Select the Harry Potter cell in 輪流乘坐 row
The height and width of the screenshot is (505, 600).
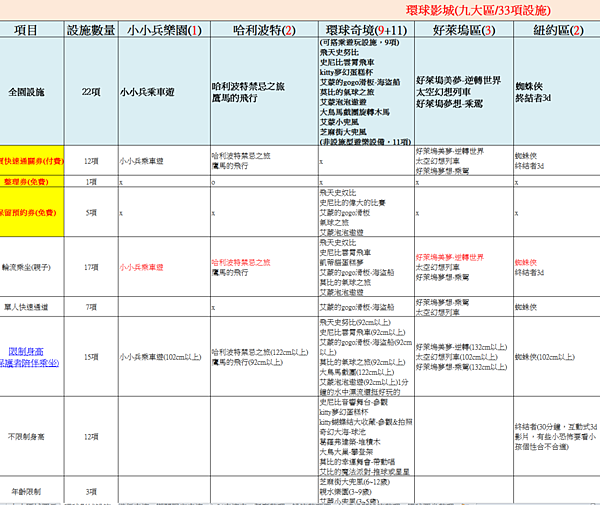(264, 267)
